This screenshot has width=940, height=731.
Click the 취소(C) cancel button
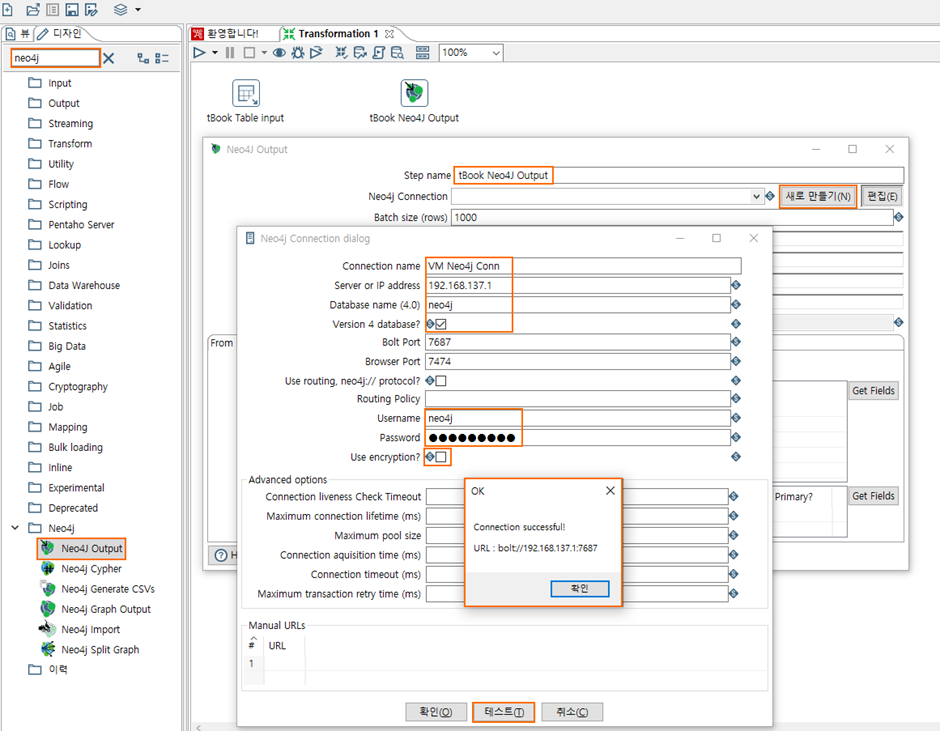click(x=572, y=712)
